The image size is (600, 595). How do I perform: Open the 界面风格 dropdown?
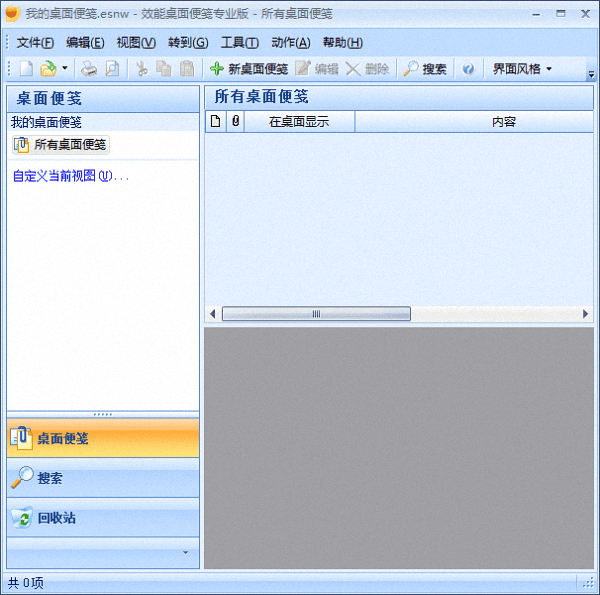click(x=522, y=69)
